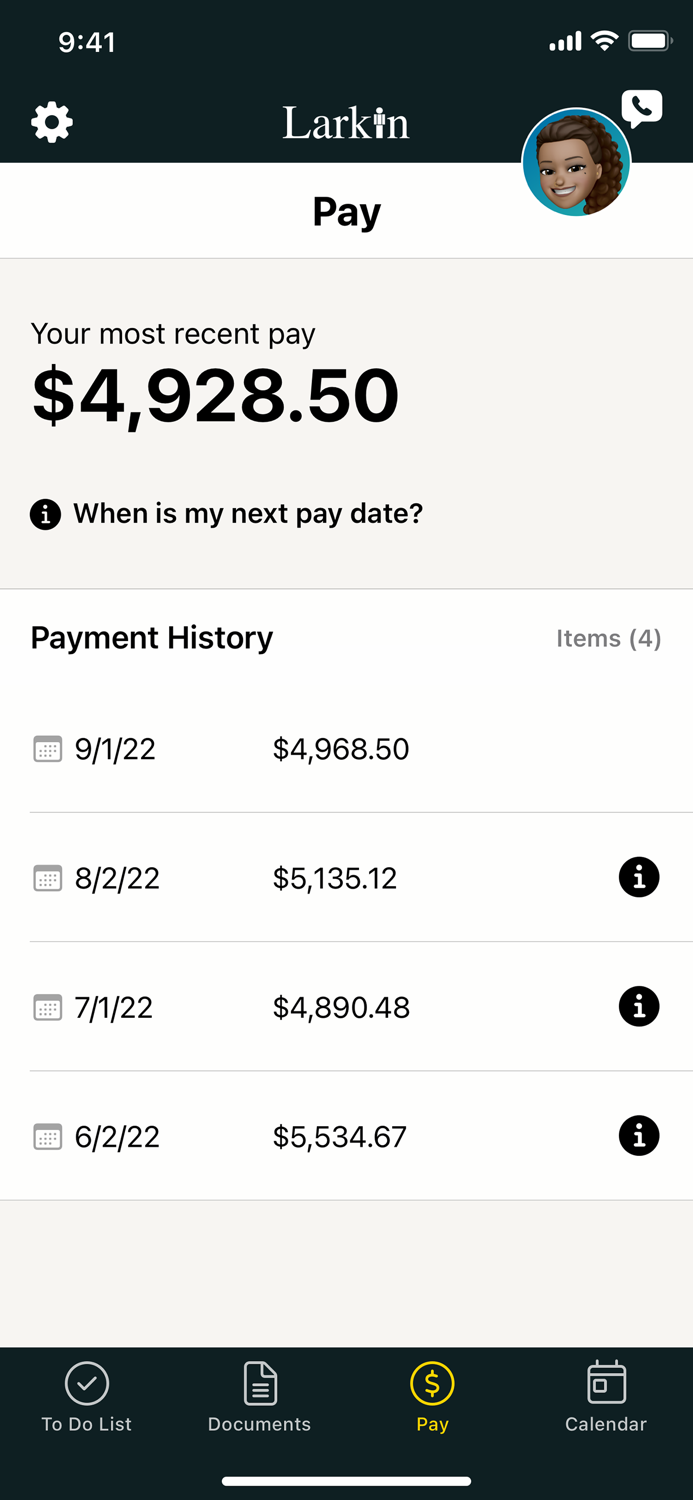Switch to the Documents tab
The image size is (693, 1500).
coord(259,1397)
